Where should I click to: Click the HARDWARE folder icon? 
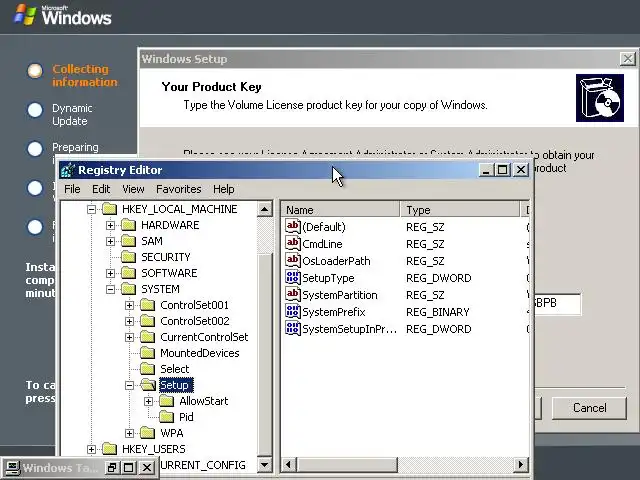pyautogui.click(x=128, y=225)
